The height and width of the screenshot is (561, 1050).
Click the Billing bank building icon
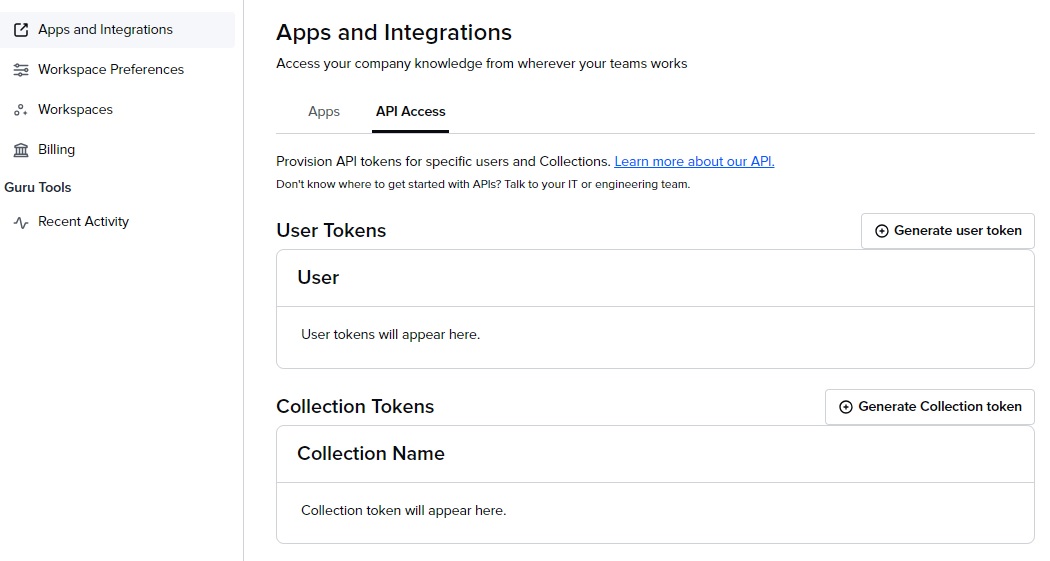click(21, 150)
